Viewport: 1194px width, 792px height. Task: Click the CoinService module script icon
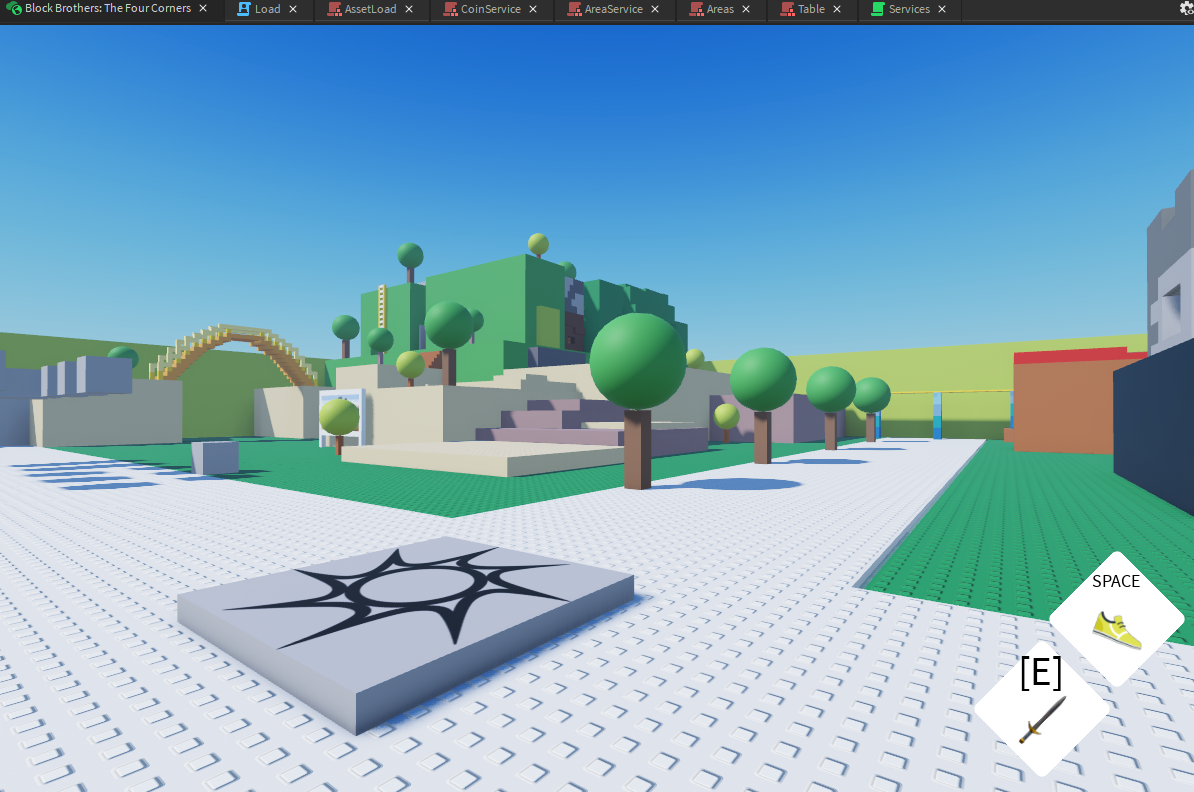point(450,9)
